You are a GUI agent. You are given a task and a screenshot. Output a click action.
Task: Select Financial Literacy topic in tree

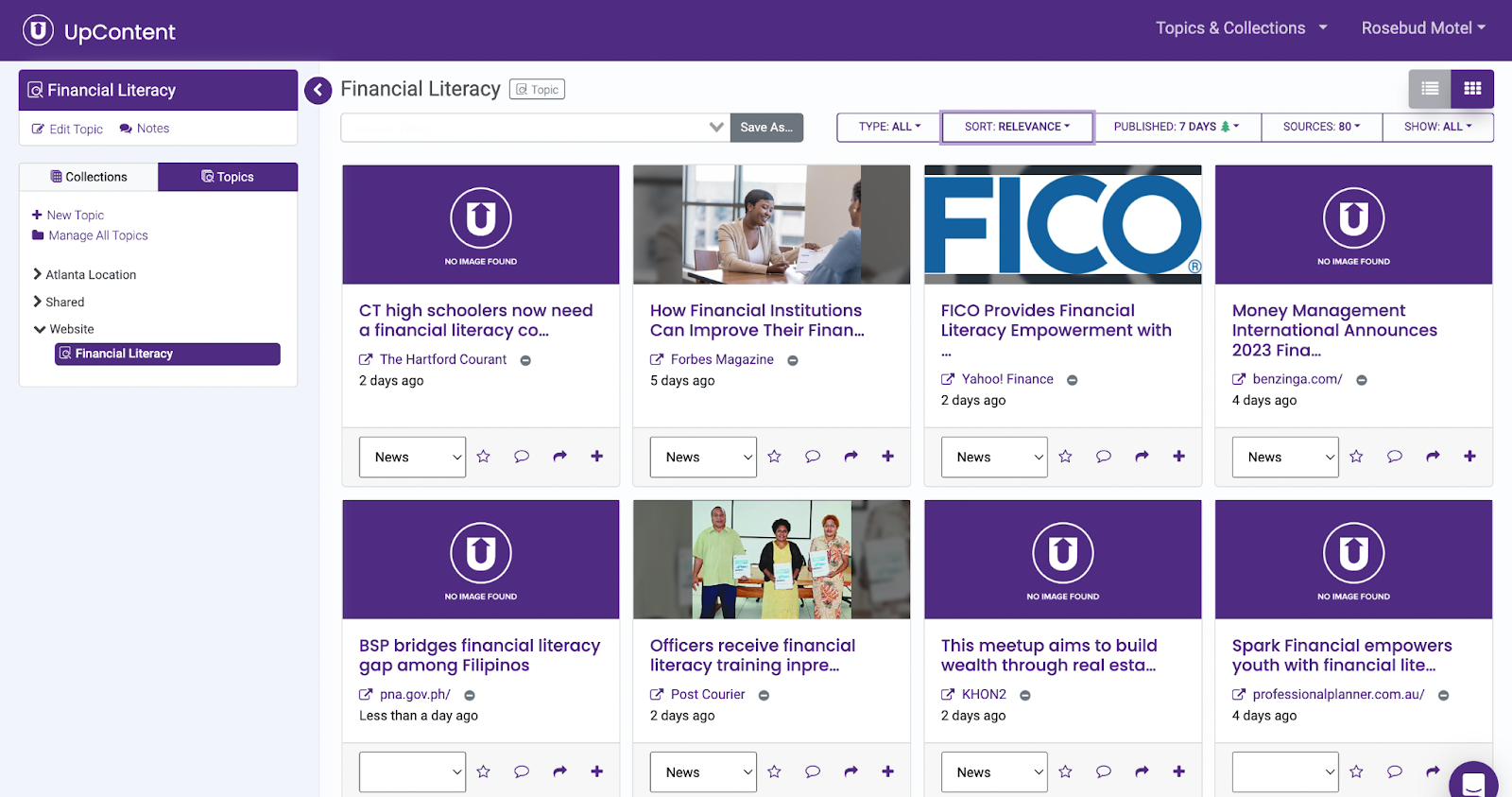click(x=167, y=354)
